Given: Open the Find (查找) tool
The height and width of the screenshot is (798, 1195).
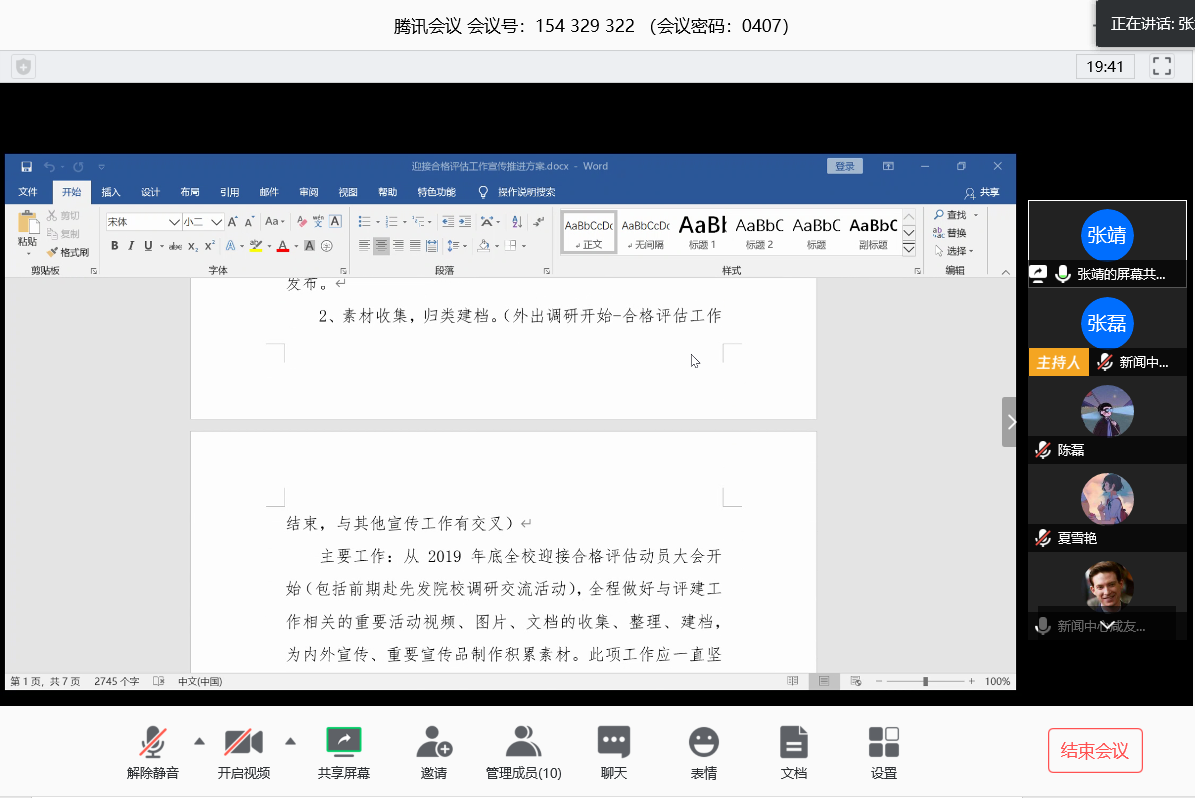Looking at the screenshot, I should pyautogui.click(x=950, y=213).
